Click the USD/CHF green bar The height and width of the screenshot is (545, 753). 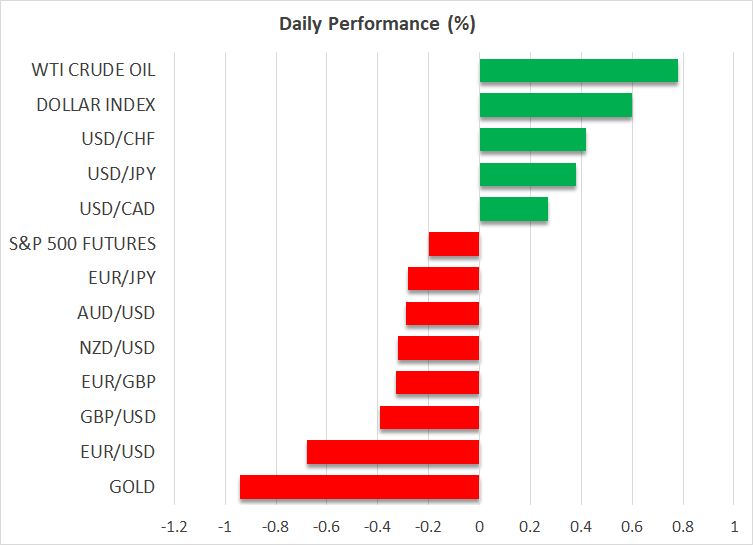(x=532, y=140)
